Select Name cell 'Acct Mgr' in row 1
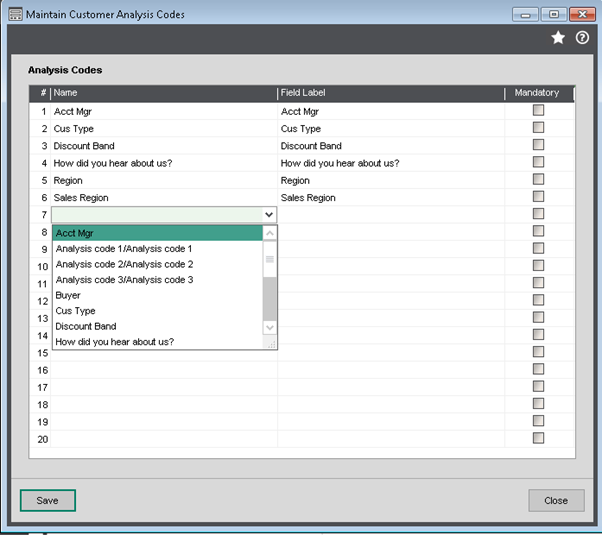 point(164,111)
